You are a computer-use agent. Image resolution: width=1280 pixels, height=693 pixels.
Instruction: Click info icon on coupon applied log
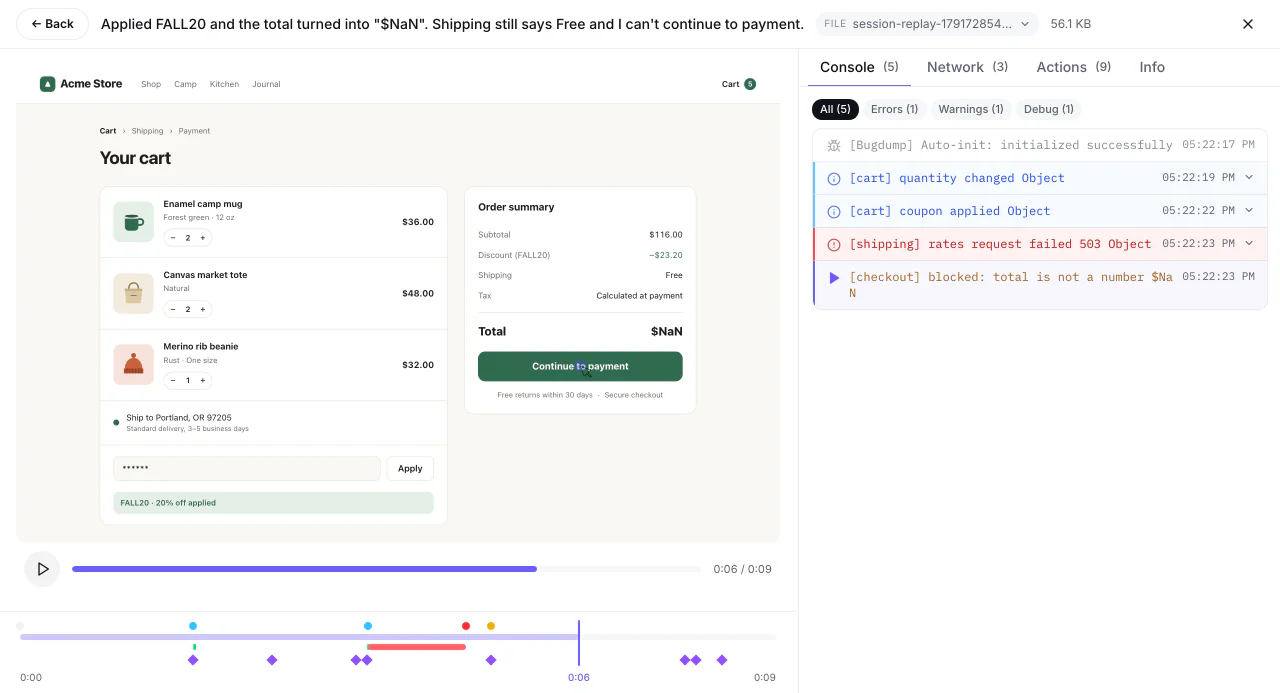(834, 212)
